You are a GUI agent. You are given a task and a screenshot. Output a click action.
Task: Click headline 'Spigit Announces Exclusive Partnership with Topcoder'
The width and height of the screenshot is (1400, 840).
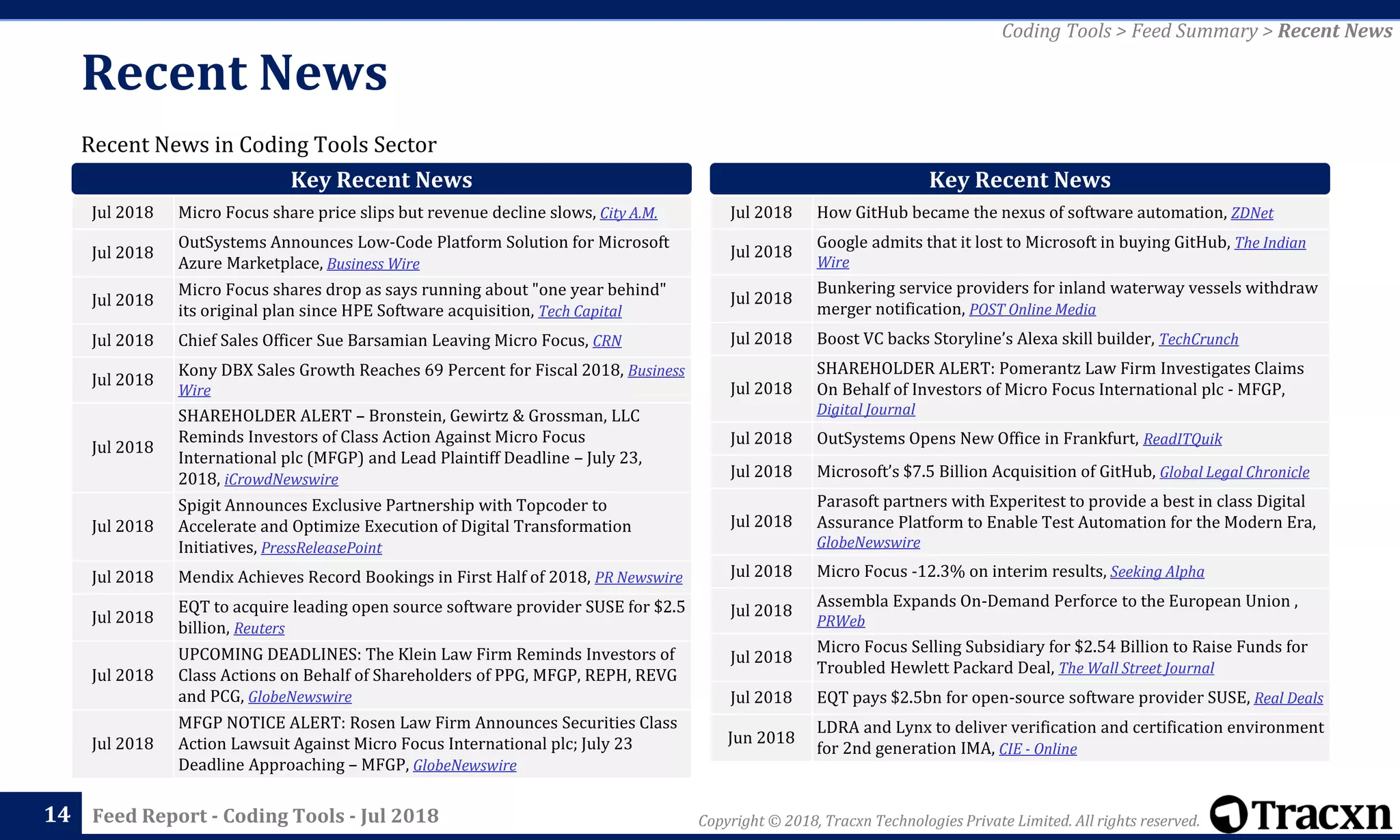point(405,526)
